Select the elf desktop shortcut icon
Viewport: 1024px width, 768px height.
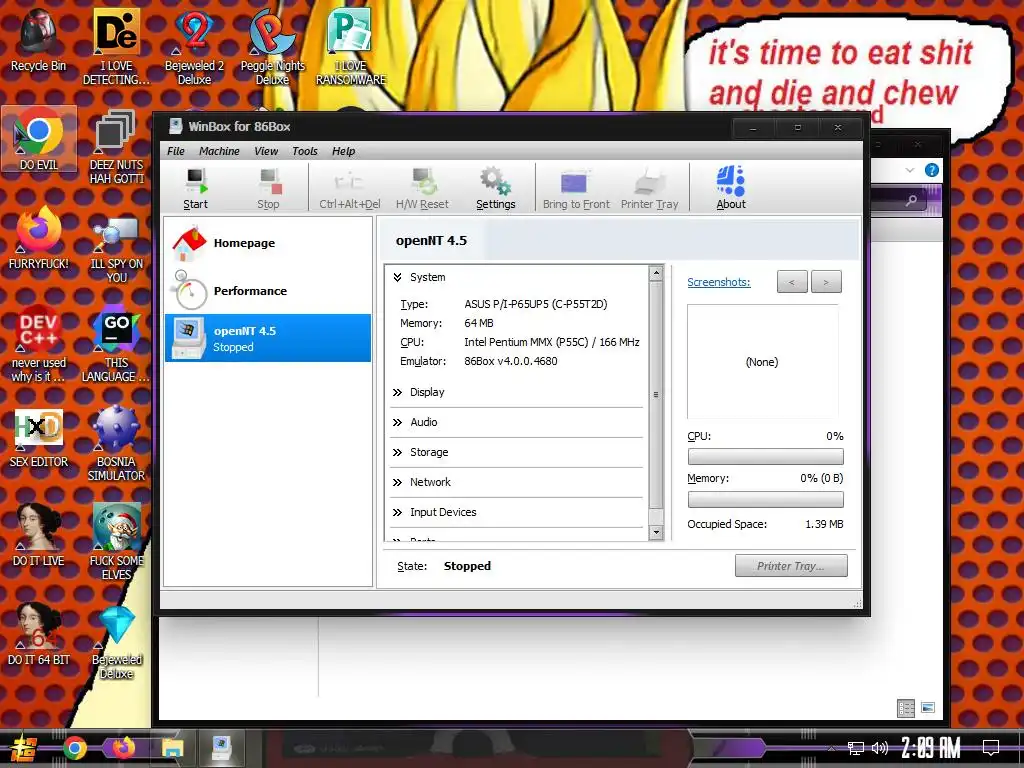pos(116,541)
